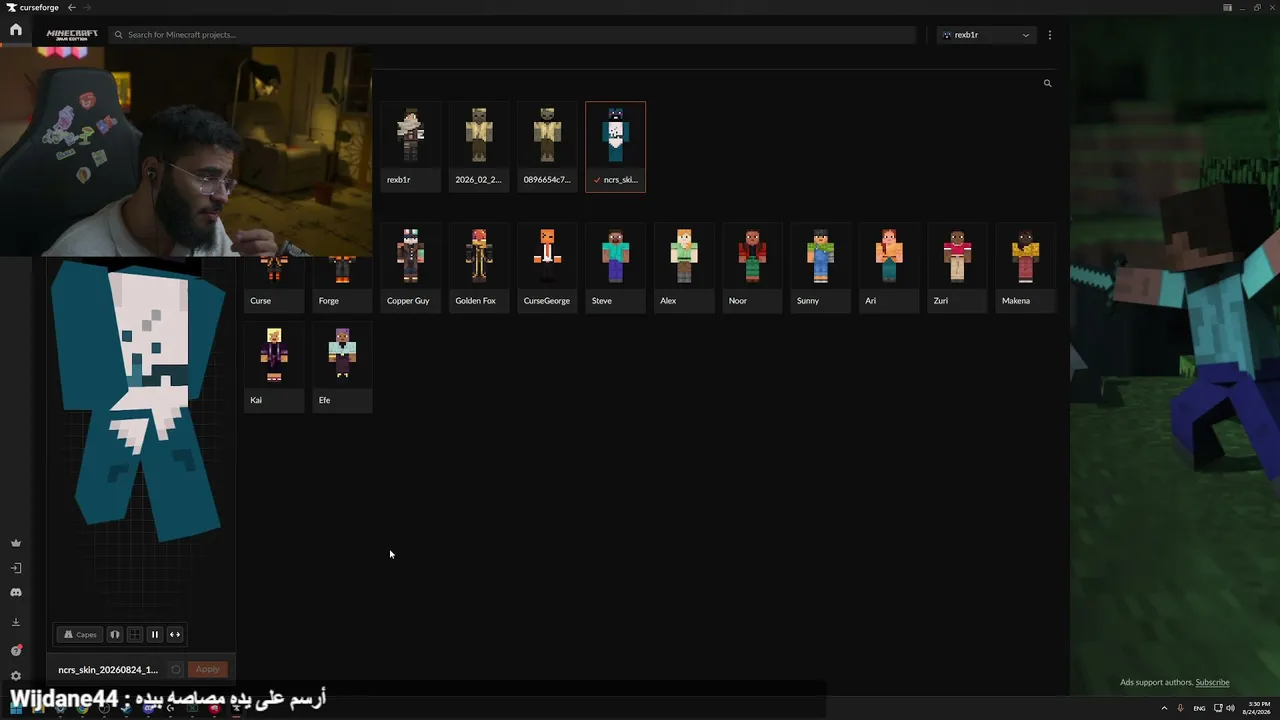This screenshot has width=1280, height=720.
Task: Click the ENG language indicator in taskbar
Action: pos(1199,708)
